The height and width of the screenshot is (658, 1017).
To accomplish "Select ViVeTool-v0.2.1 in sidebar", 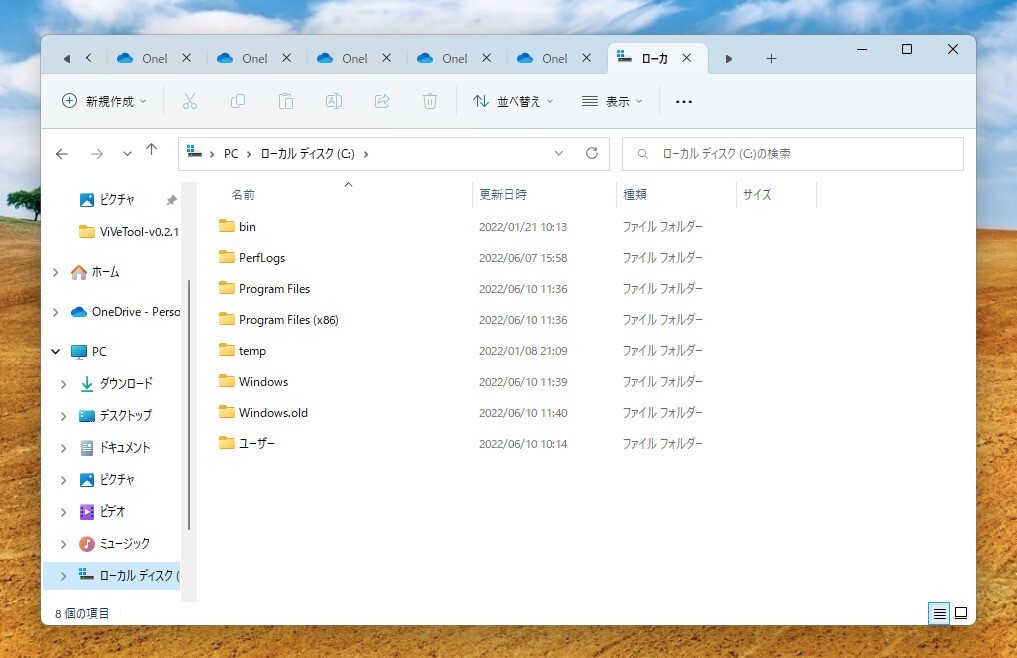I will (x=128, y=232).
